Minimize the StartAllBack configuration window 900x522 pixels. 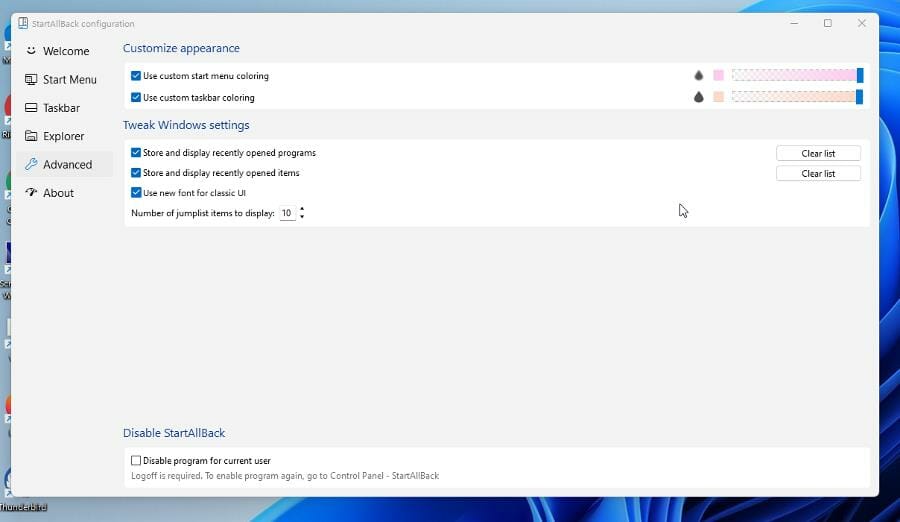(x=794, y=24)
